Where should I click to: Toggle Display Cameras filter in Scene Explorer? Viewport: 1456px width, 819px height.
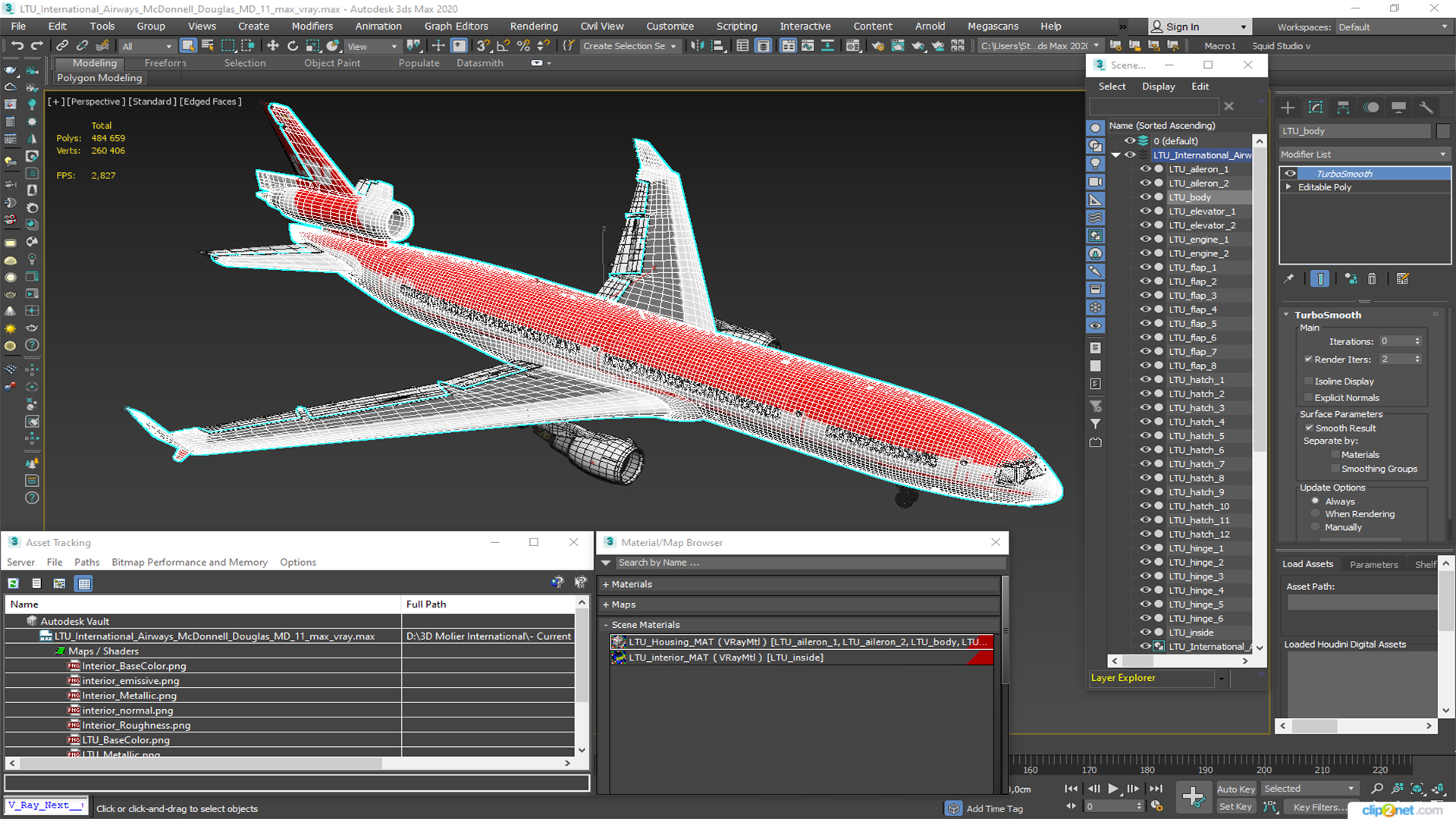coord(1096,182)
